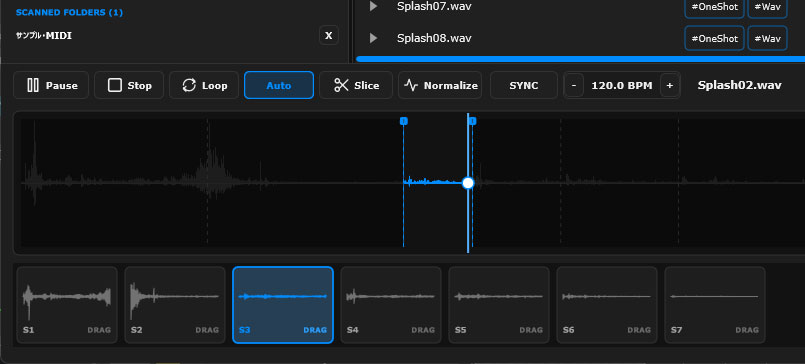This screenshot has height=364, width=805.
Task: Click DRAG handle on slice S5
Action: point(531,330)
